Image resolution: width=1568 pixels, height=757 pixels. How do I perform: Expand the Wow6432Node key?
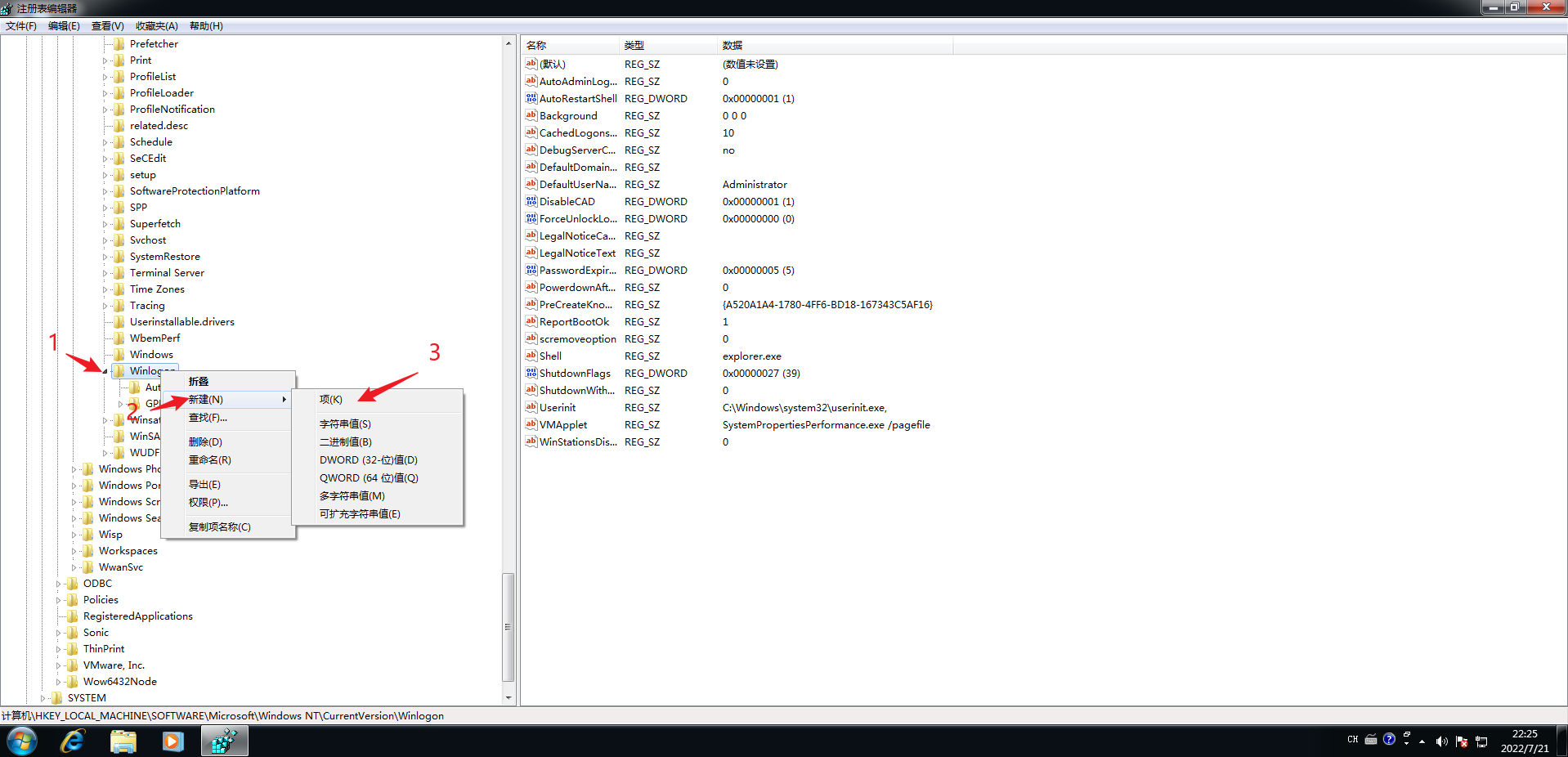tap(58, 682)
